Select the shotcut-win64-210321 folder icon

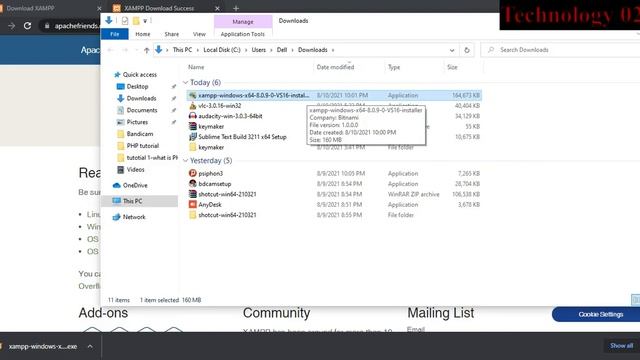click(193, 215)
